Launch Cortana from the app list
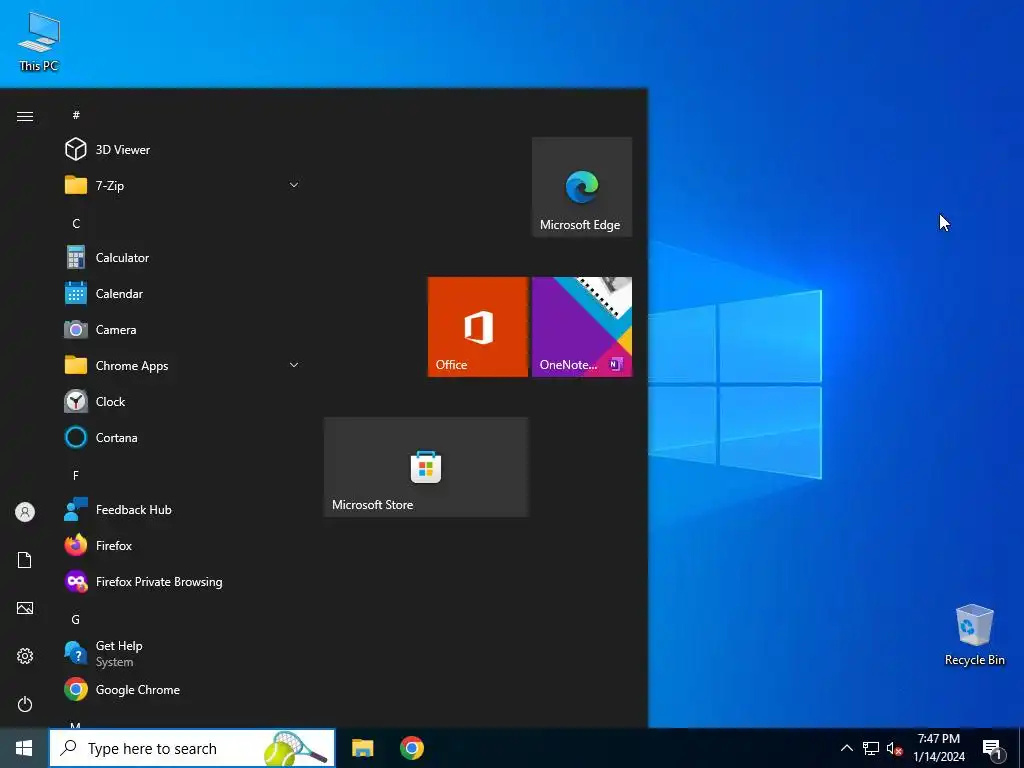The width and height of the screenshot is (1024, 768). pyautogui.click(x=183, y=438)
